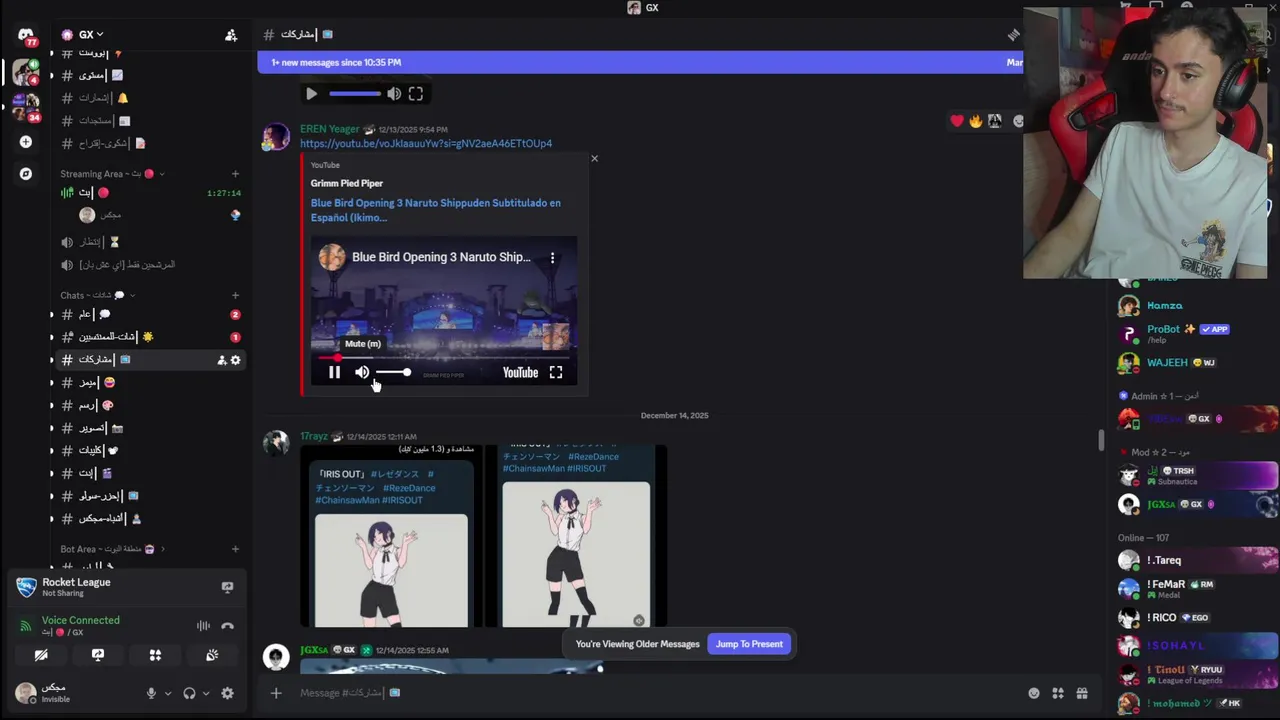Open the أشباه-مجكس channel
The height and width of the screenshot is (720, 1280).
150,519
